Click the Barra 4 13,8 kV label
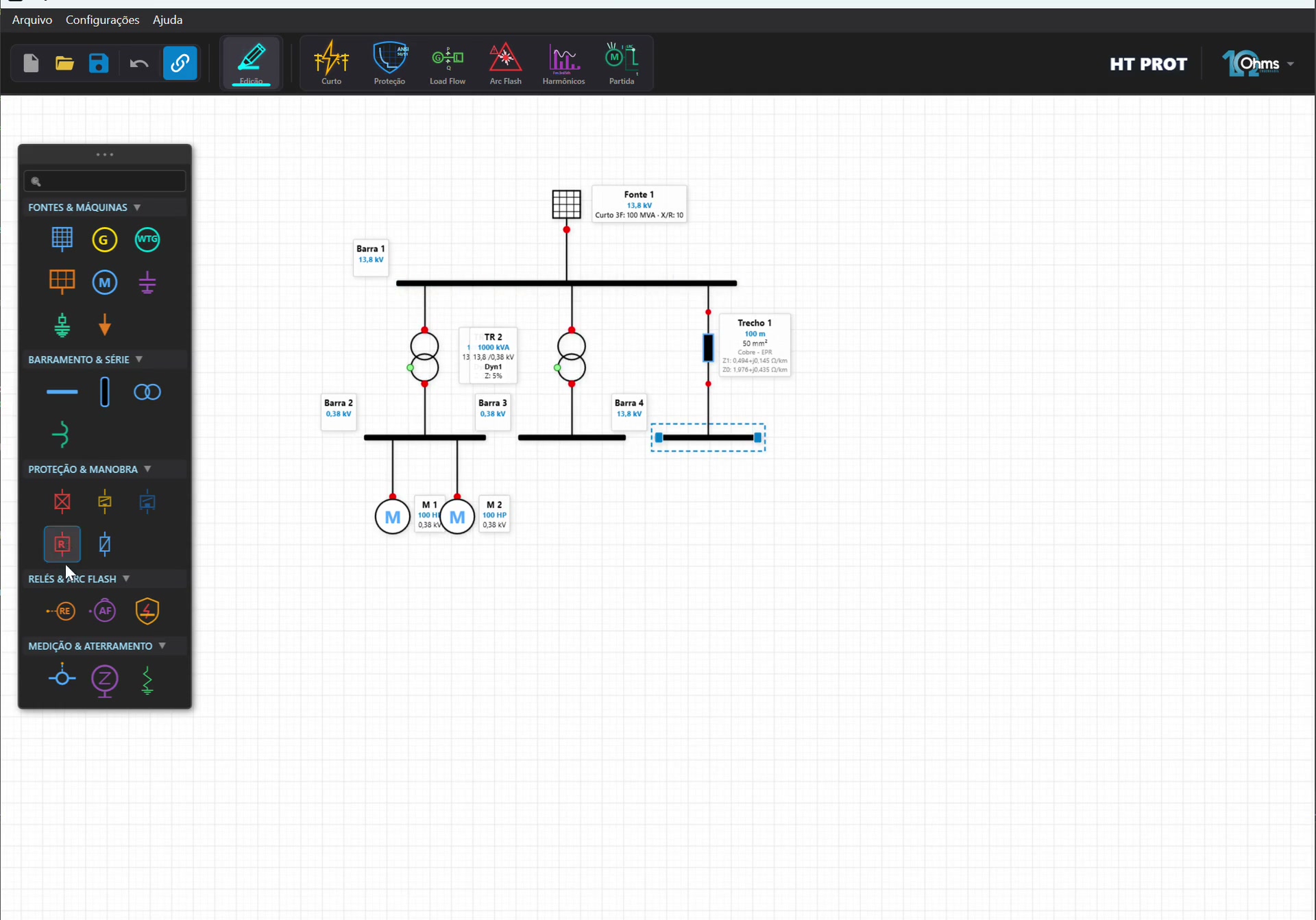Screen dimensions: 1316x920 coord(629,411)
